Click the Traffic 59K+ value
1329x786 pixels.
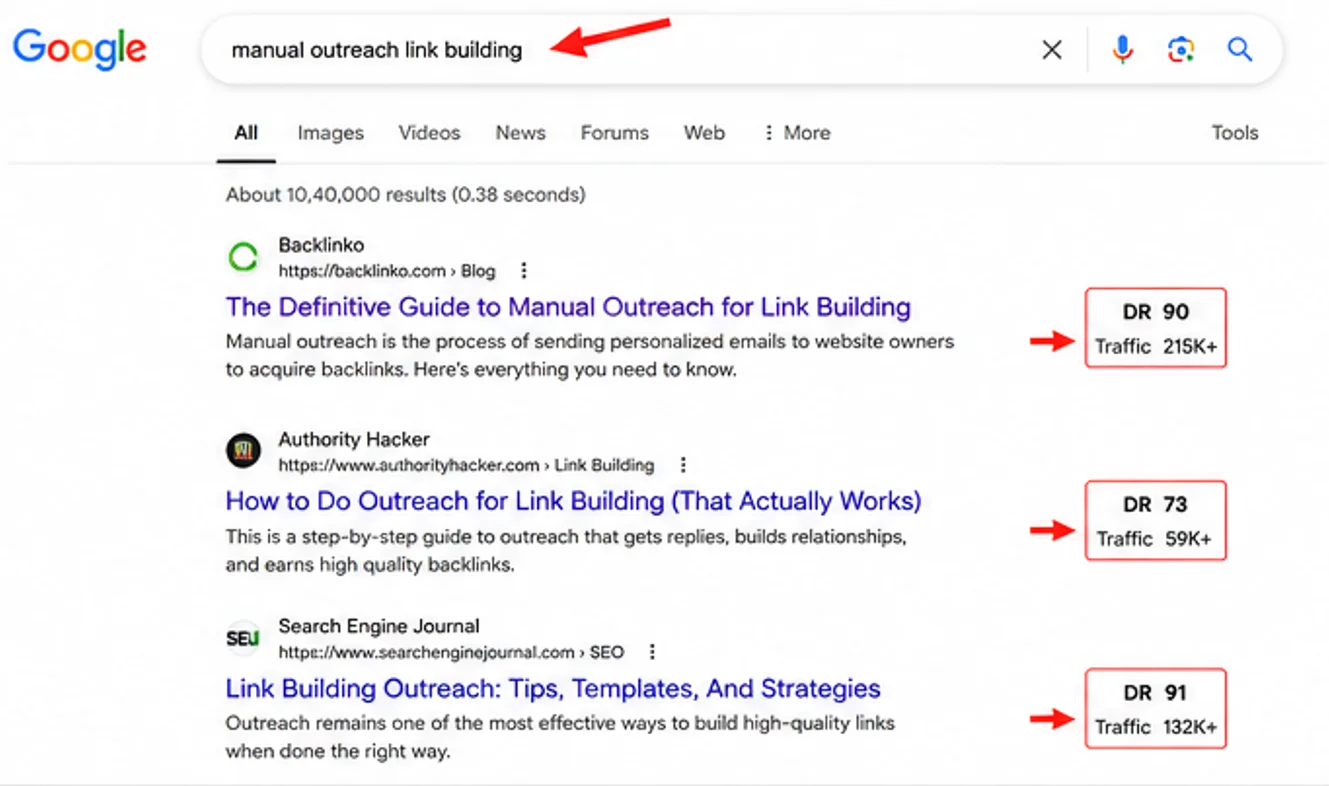(x=1154, y=539)
